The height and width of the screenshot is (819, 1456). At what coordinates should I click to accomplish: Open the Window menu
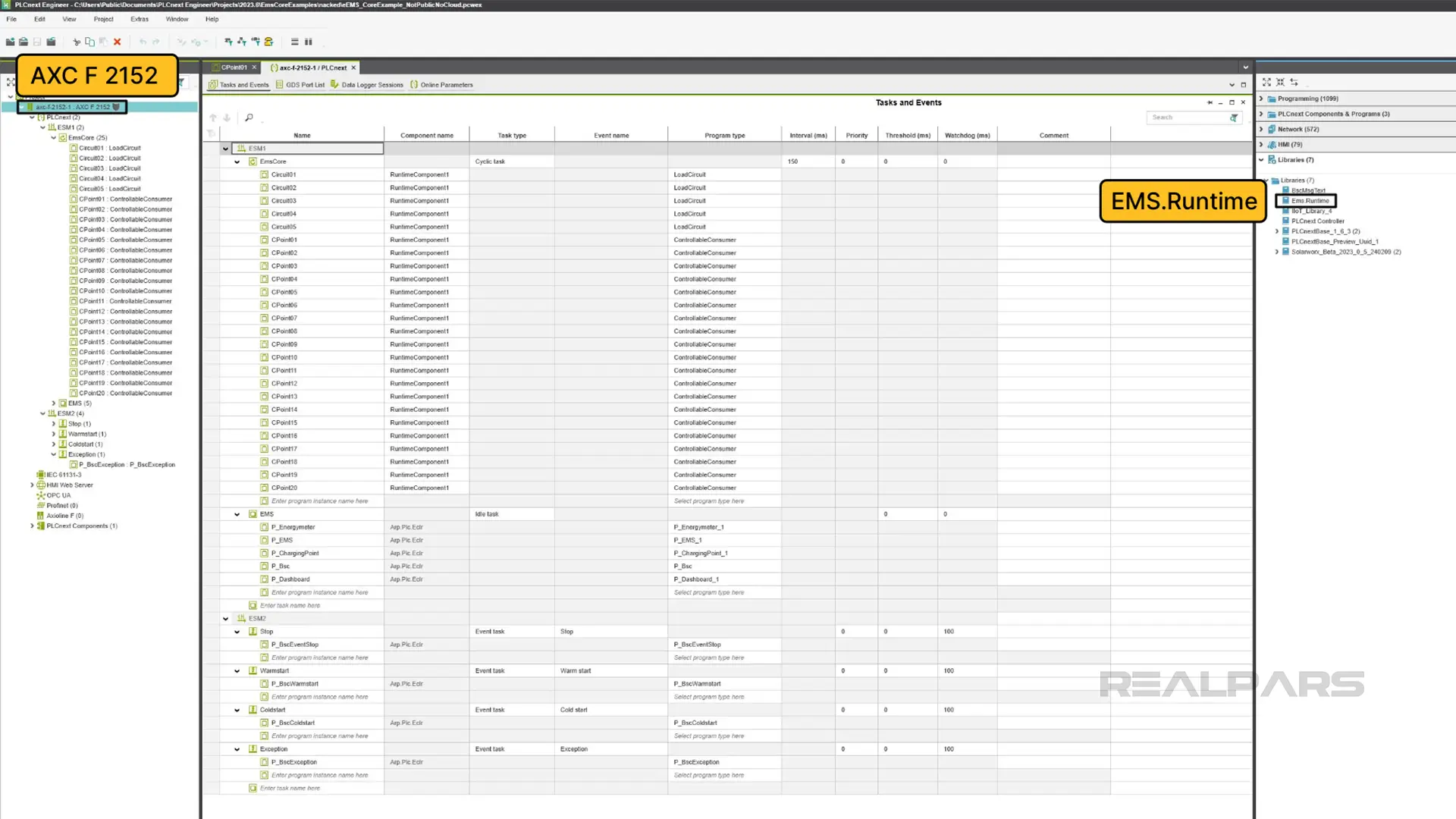tap(177, 19)
